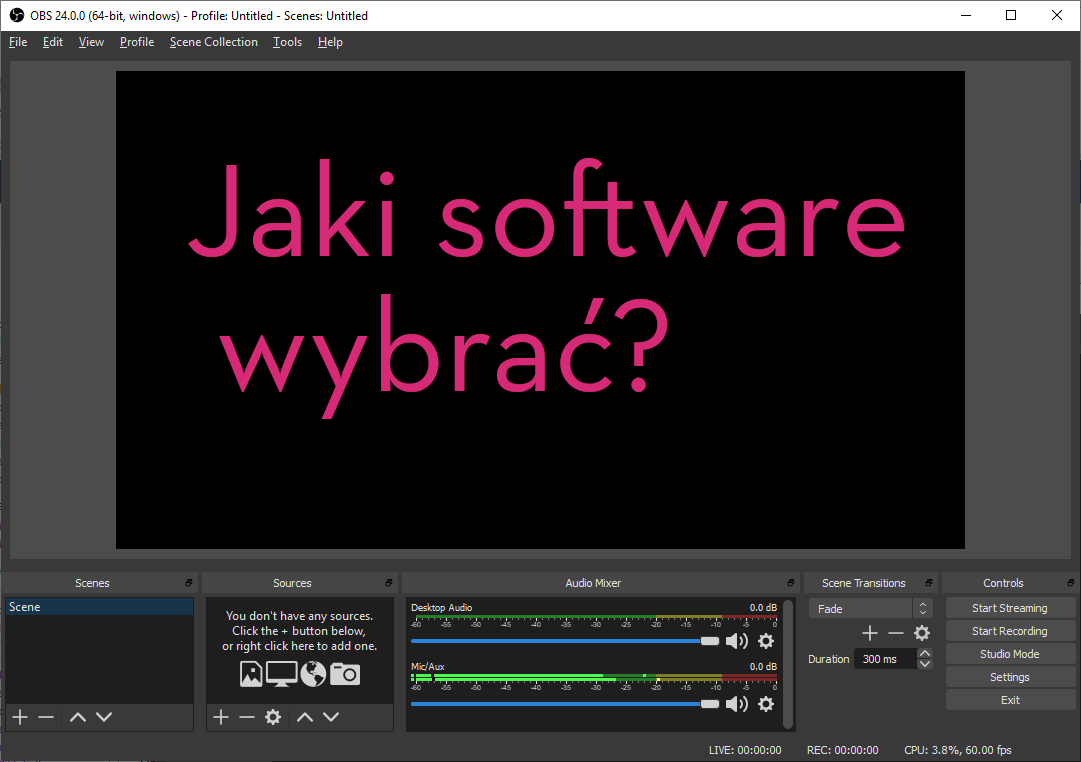
Task: Mute Desktop Audio speaker
Action: 737,641
